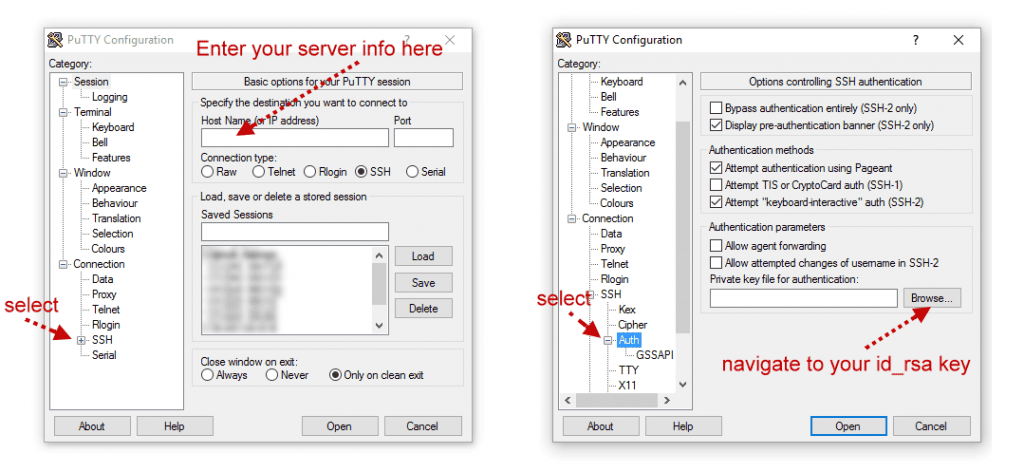1024x472 pixels.
Task: Click PuTTY icon in right window title bar
Action: click(564, 40)
